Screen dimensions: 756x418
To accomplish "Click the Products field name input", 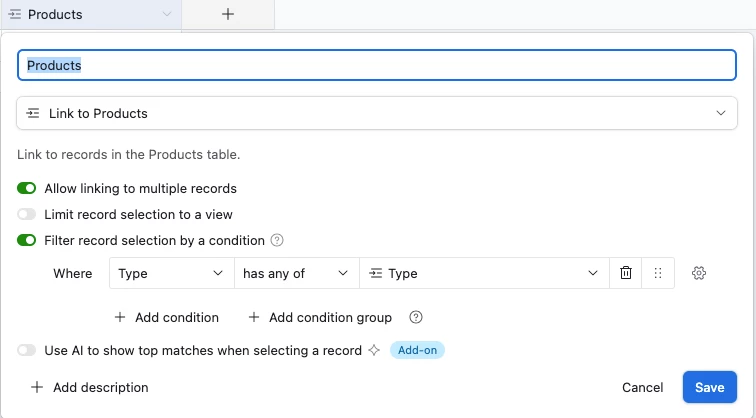I will pyautogui.click(x=377, y=65).
